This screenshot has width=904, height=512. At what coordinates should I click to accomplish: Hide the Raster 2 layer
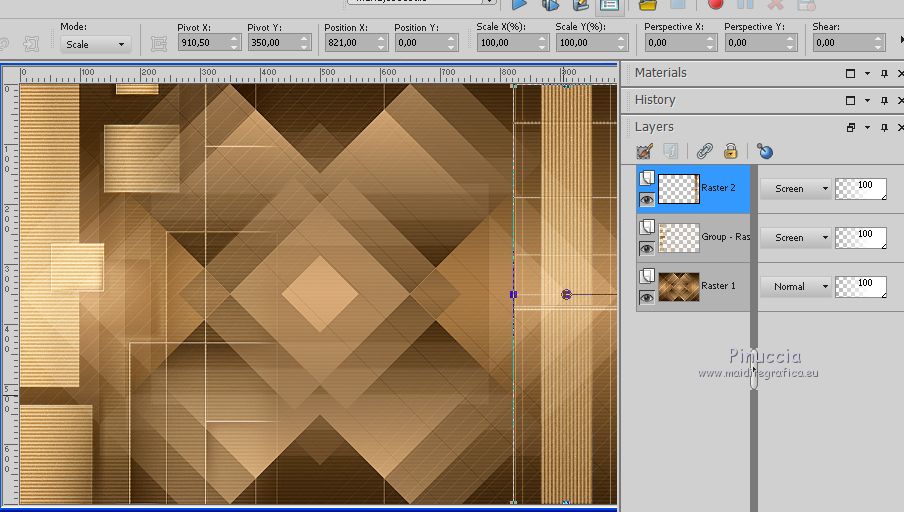(646, 200)
